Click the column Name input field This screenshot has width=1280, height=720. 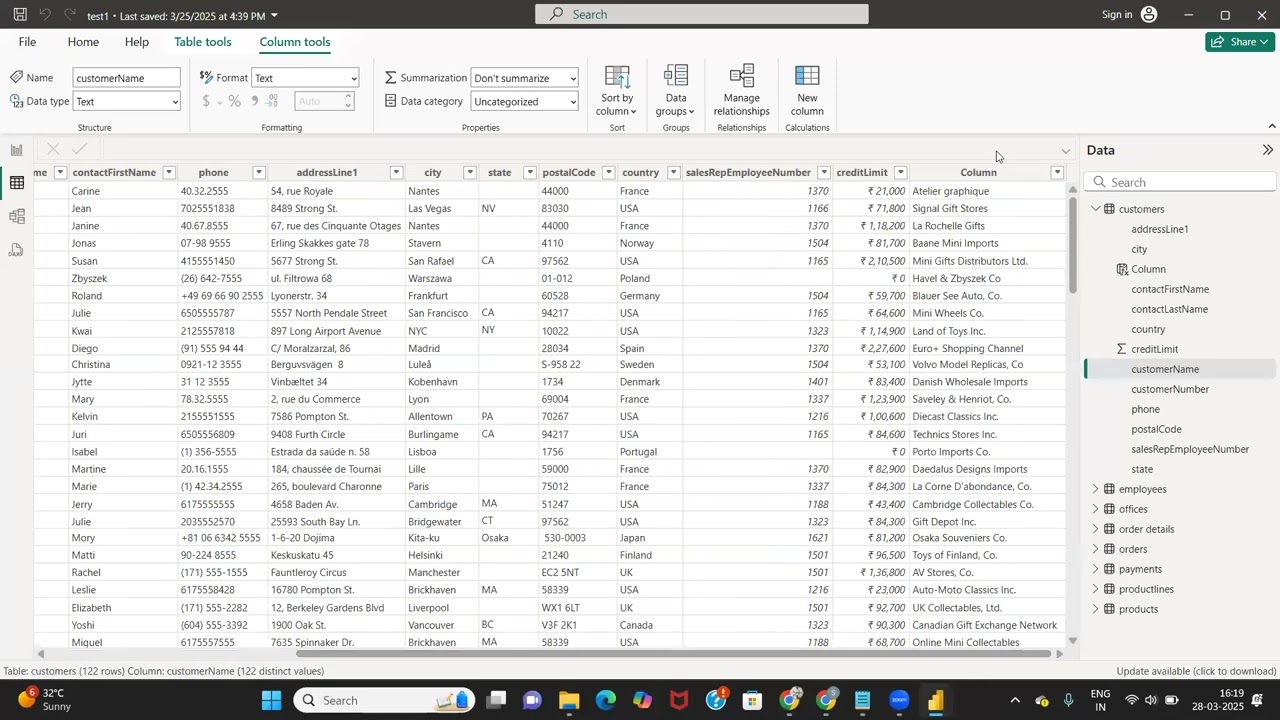(127, 78)
